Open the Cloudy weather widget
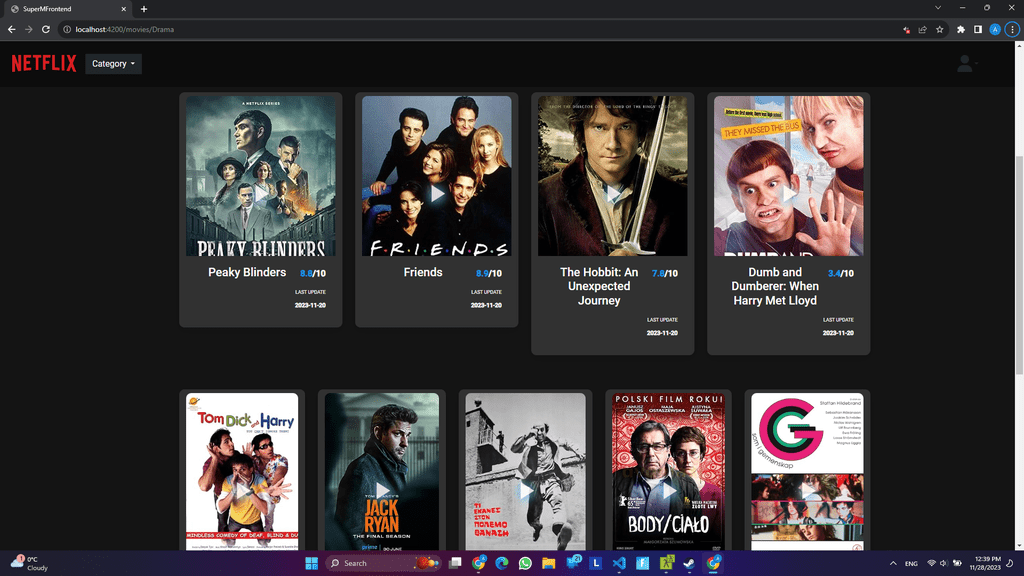The image size is (1024, 576). (x=29, y=563)
